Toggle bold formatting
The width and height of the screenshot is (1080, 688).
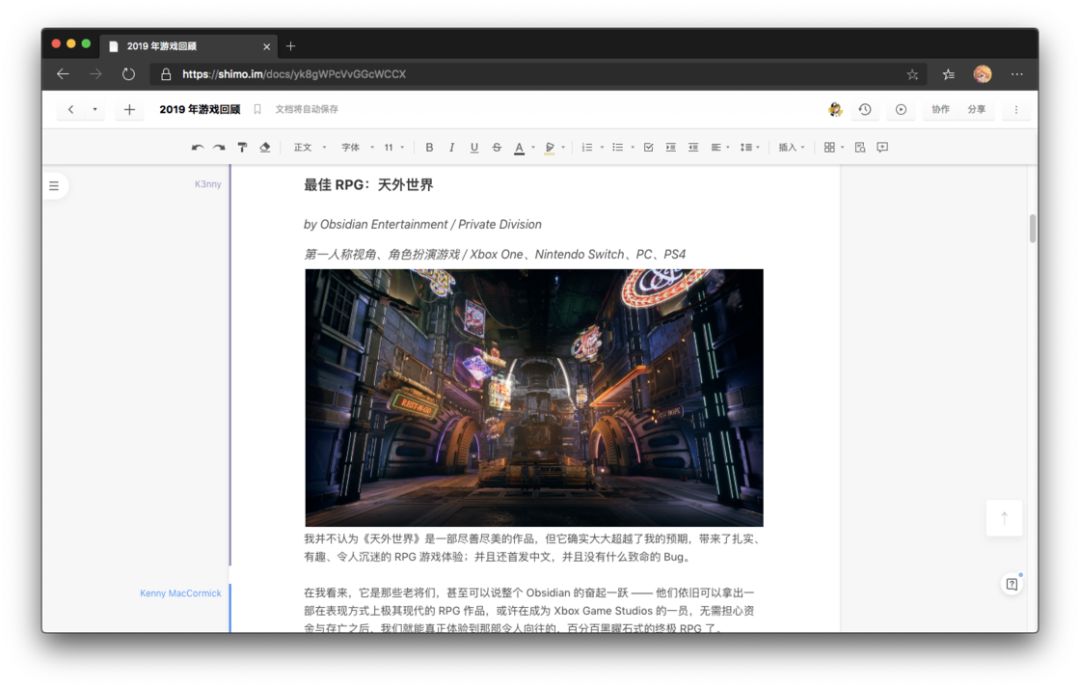tap(429, 147)
